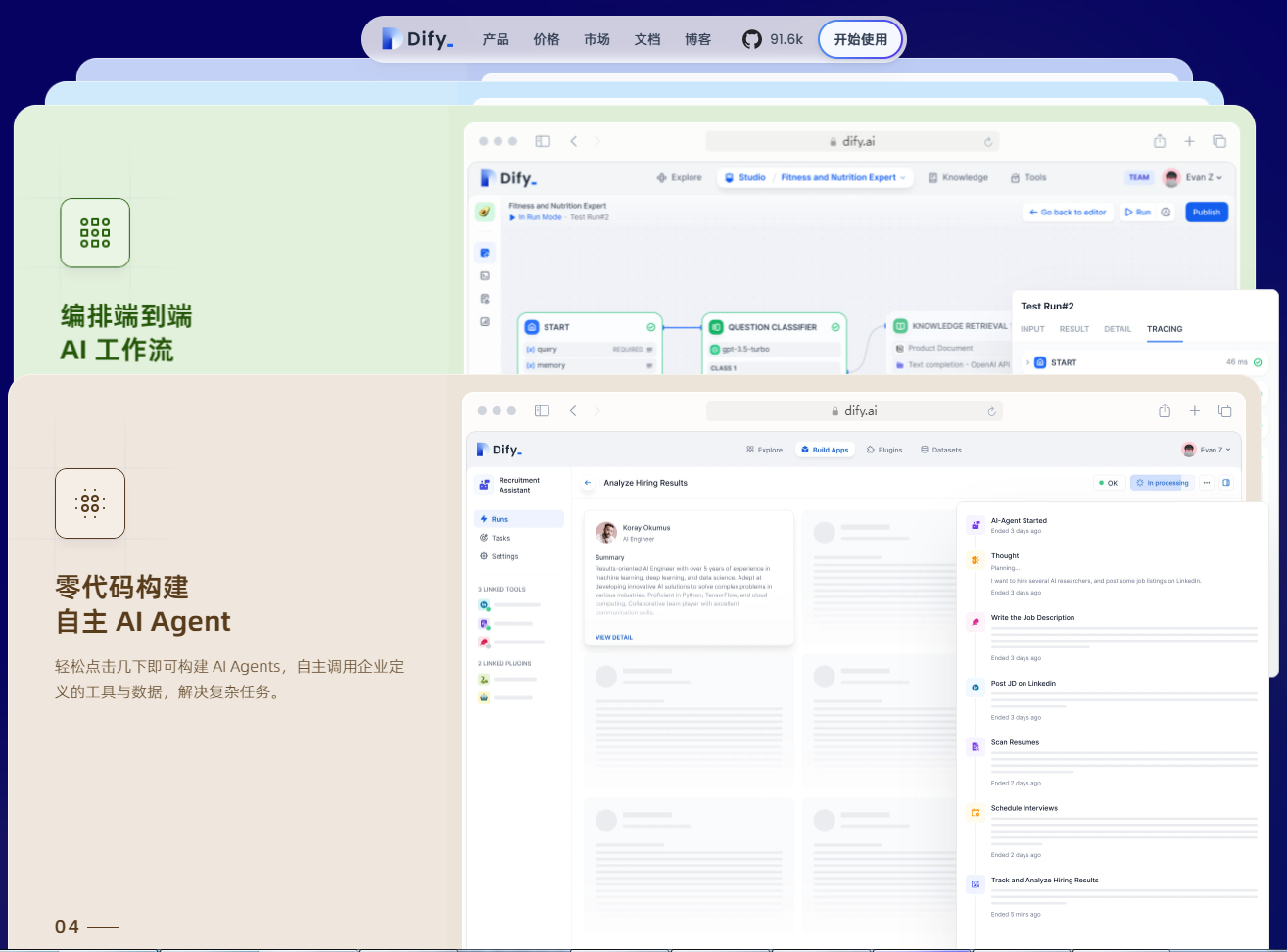Open the Knowledge tab in workflow window
This screenshot has height=952, width=1287.
click(958, 177)
